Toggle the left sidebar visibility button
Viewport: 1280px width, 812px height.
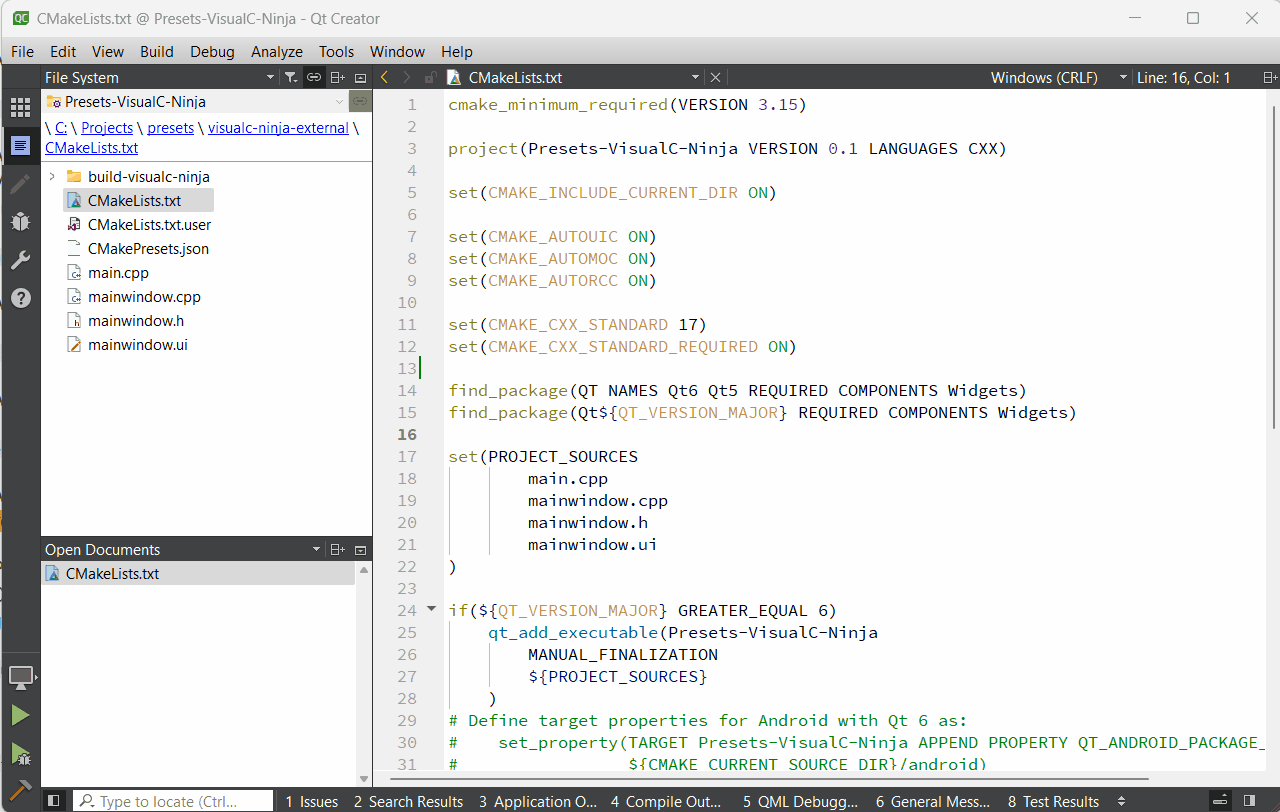(x=54, y=801)
